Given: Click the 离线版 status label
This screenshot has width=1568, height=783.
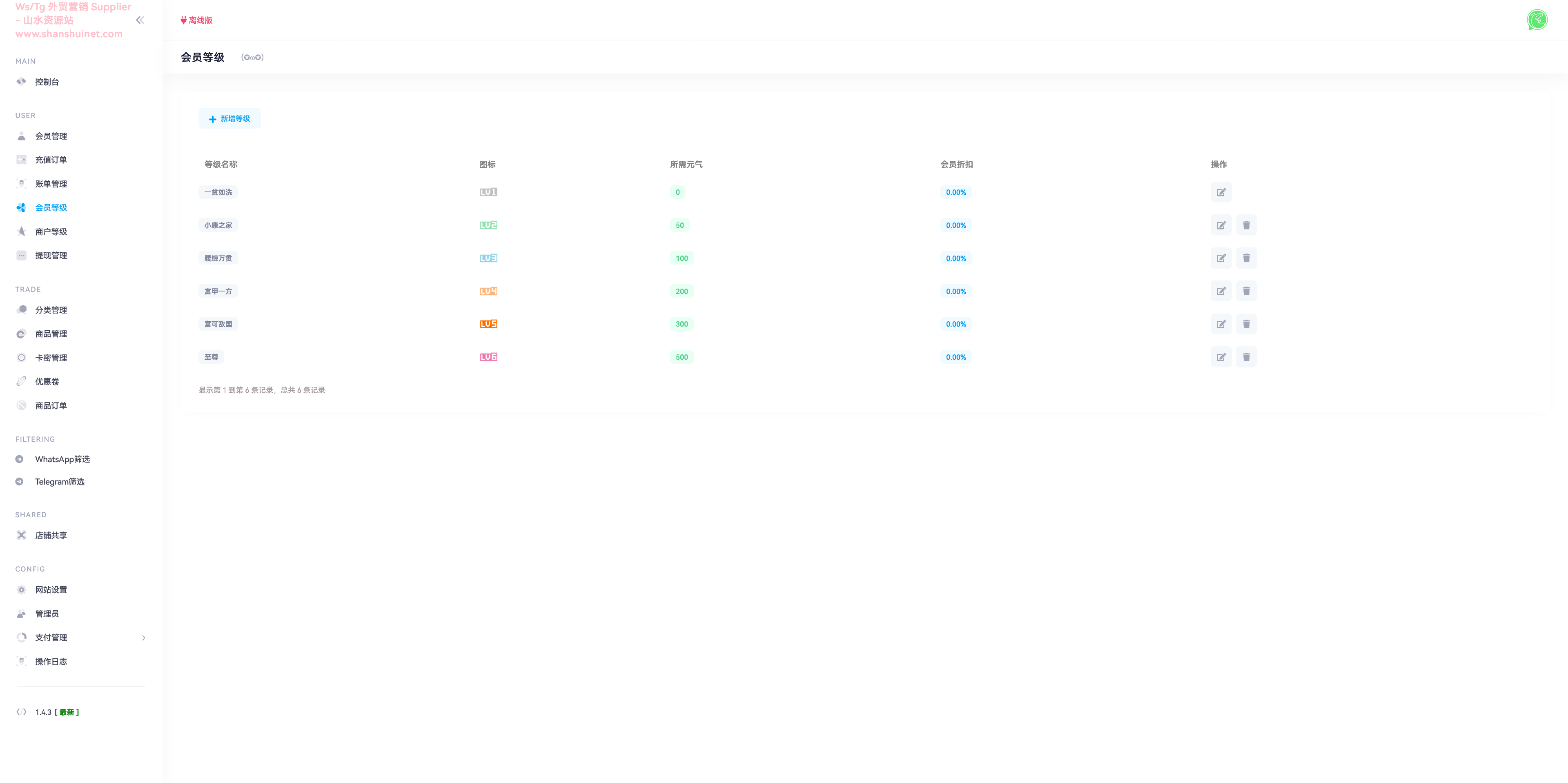Looking at the screenshot, I should point(197,21).
